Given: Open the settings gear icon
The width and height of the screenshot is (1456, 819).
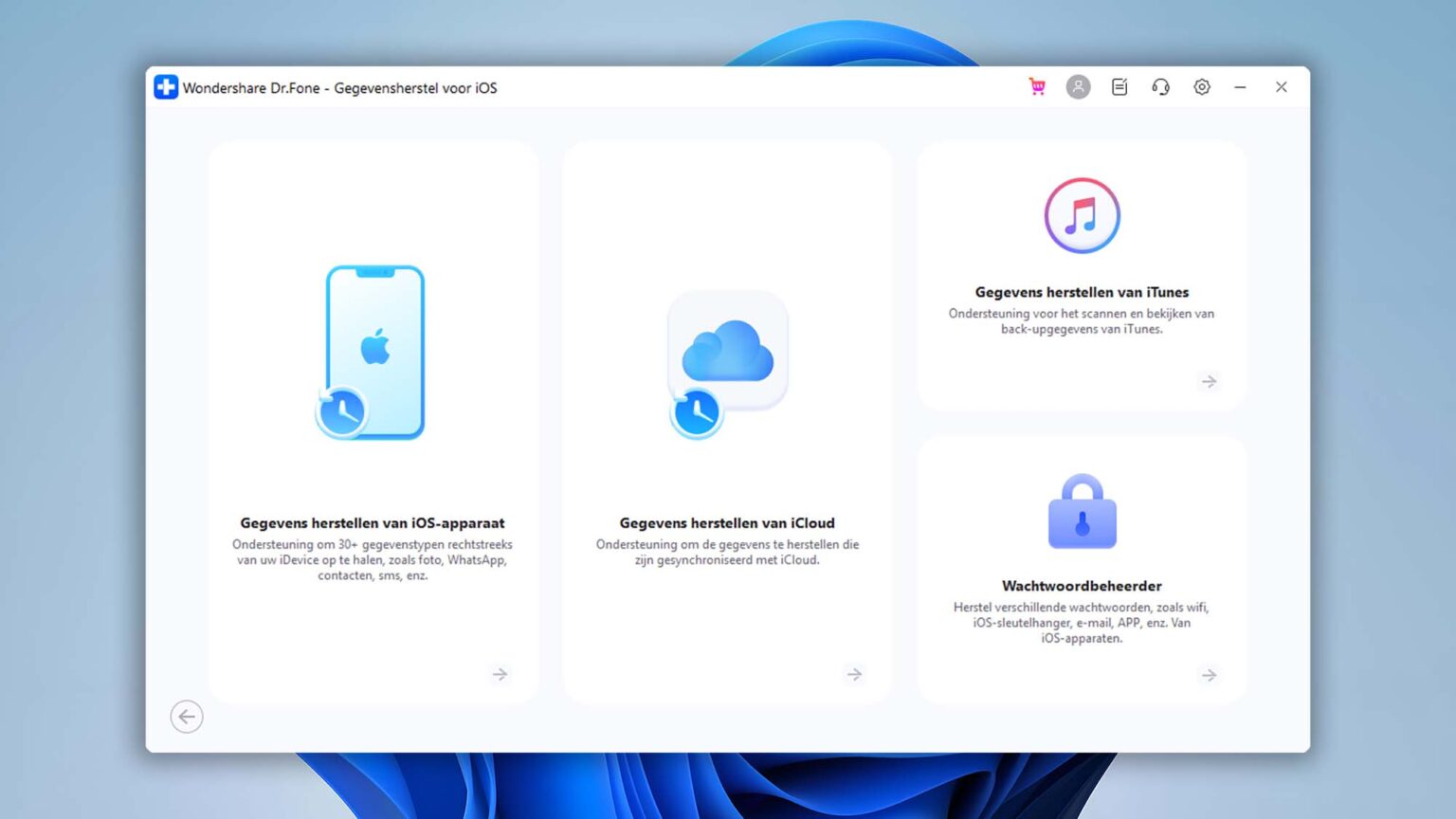Looking at the screenshot, I should coord(1202,87).
